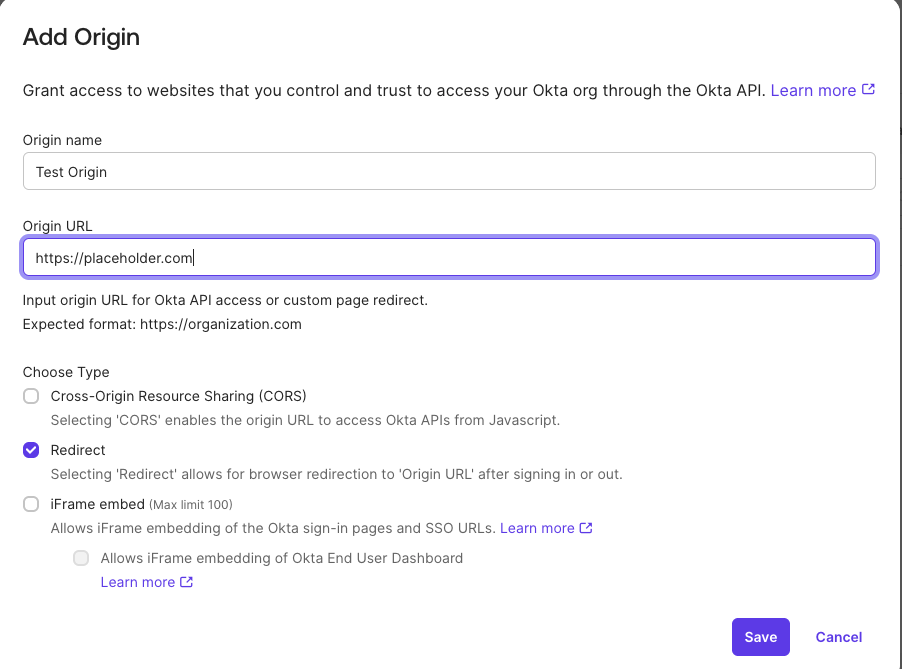The height and width of the screenshot is (669, 902).
Task: Save the new origin
Action: pyautogui.click(x=760, y=637)
